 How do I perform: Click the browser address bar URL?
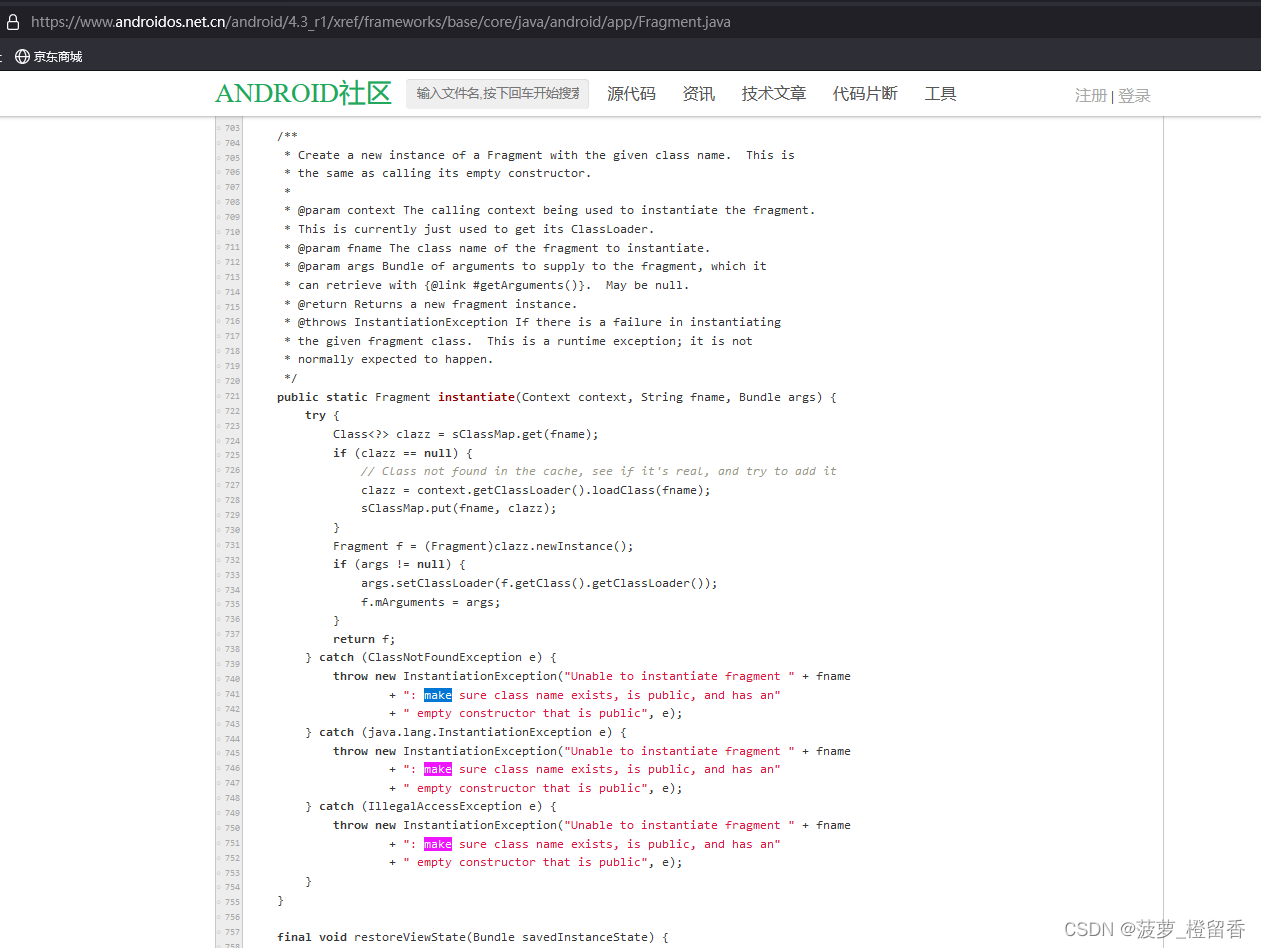380,21
